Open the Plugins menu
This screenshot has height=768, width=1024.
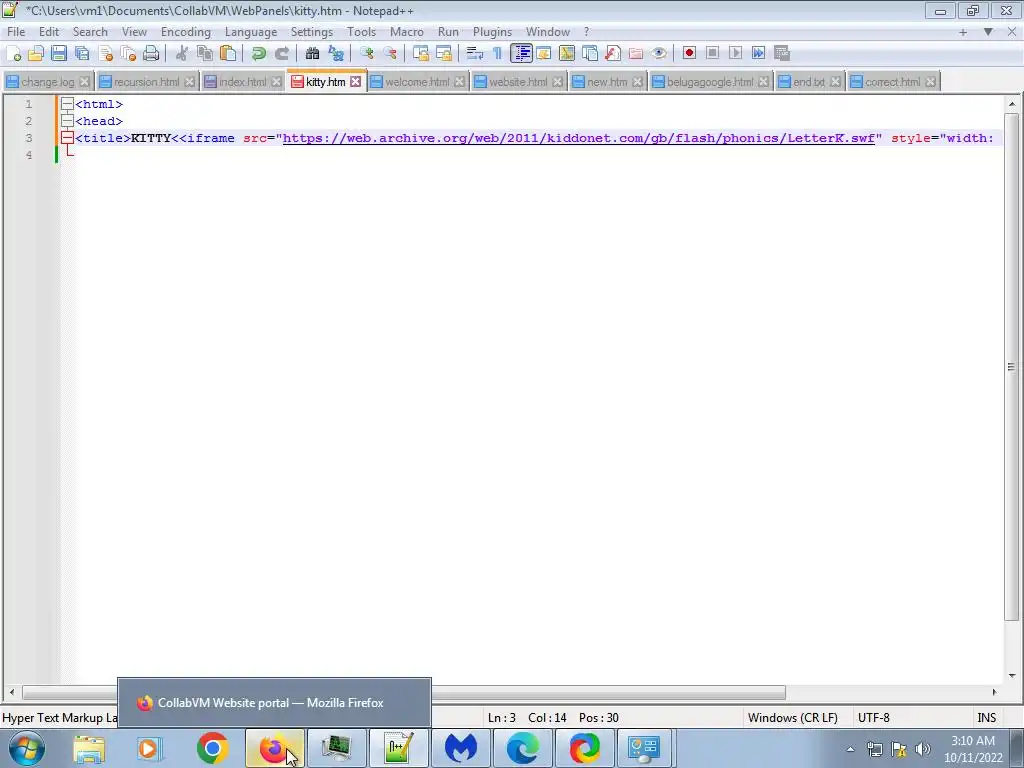tap(492, 32)
